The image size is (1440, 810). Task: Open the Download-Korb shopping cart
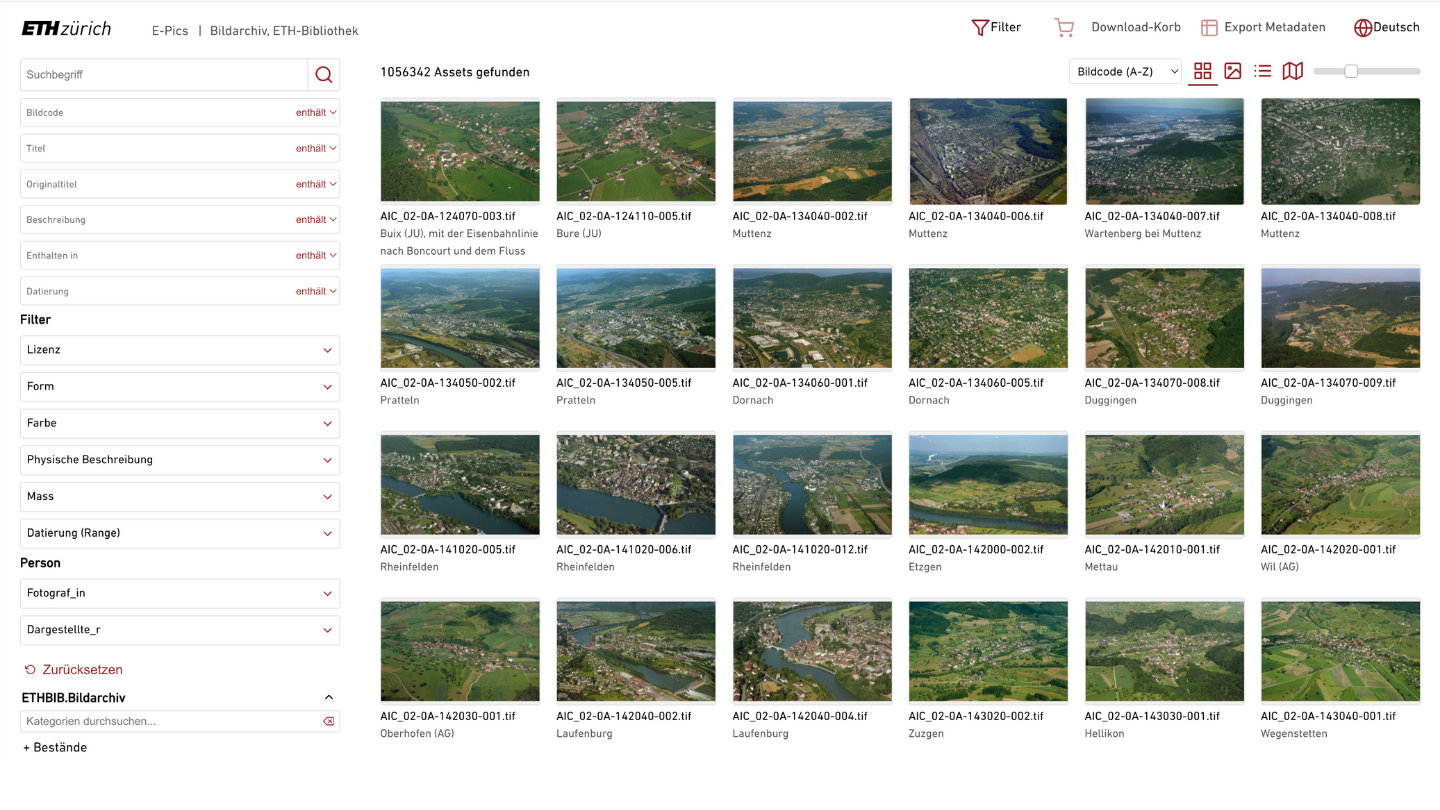tap(1064, 28)
